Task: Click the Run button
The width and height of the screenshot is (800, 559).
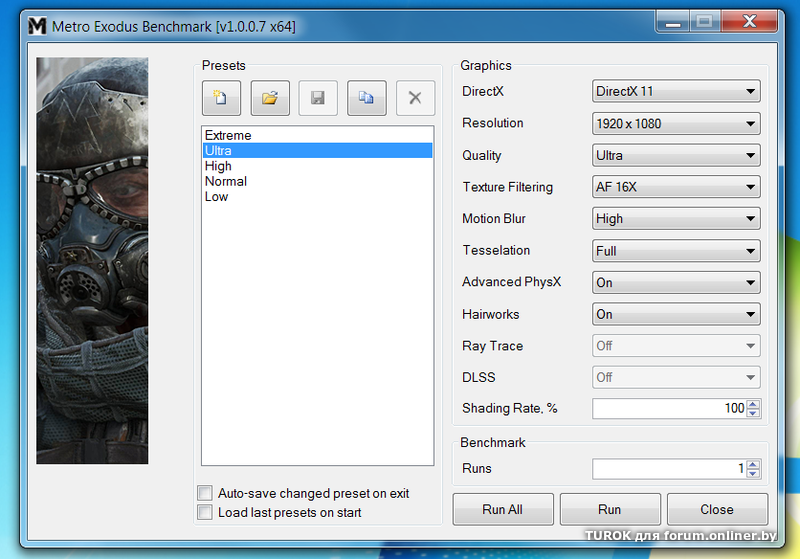Action: (x=609, y=509)
